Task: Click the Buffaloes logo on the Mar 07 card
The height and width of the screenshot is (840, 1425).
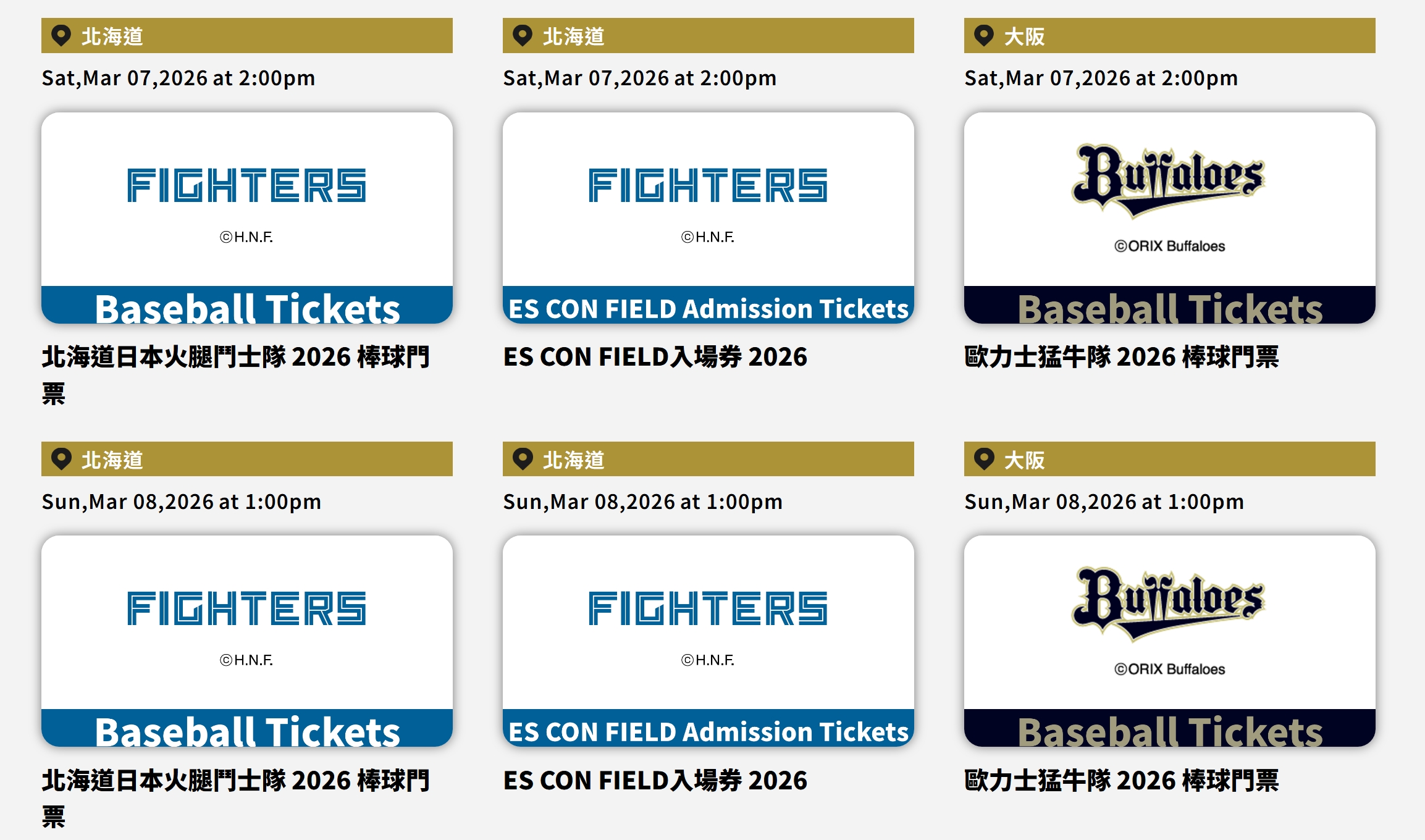Action: pos(1169,180)
